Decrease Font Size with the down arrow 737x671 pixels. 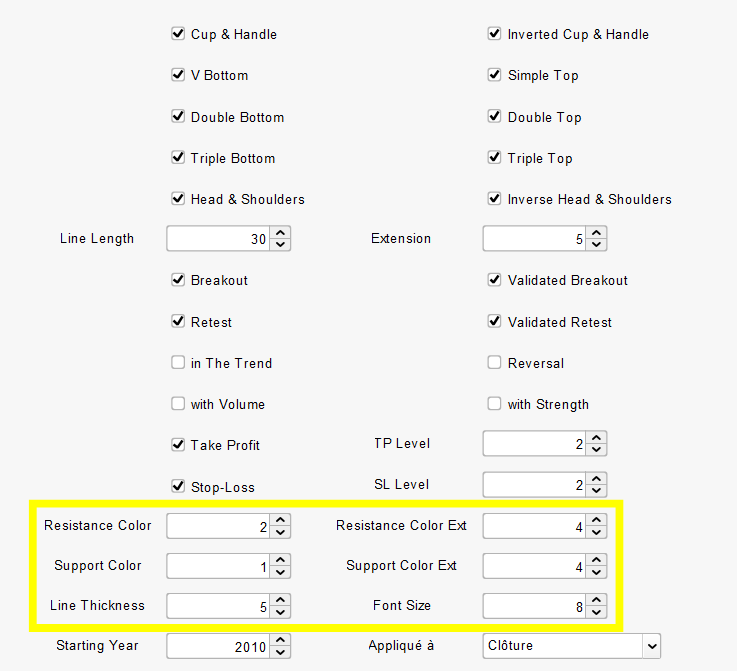tap(596, 612)
